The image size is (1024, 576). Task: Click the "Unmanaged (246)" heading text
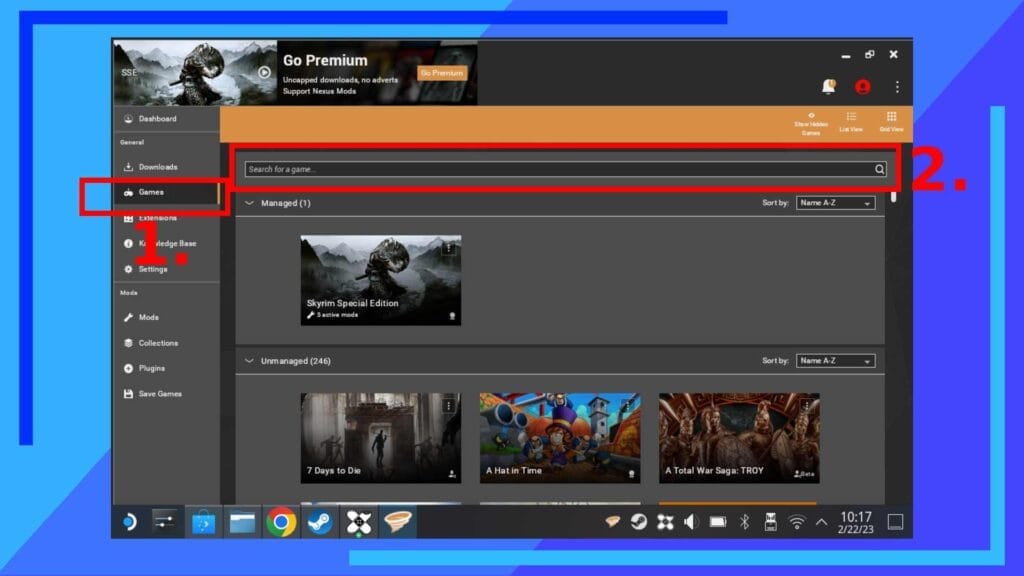[x=295, y=360]
